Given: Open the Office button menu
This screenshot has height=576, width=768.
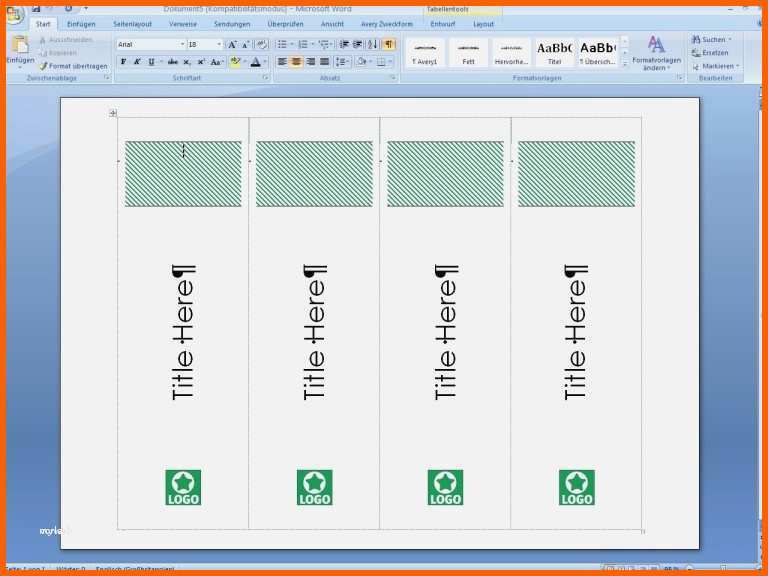Looking at the screenshot, I should 13,13.
